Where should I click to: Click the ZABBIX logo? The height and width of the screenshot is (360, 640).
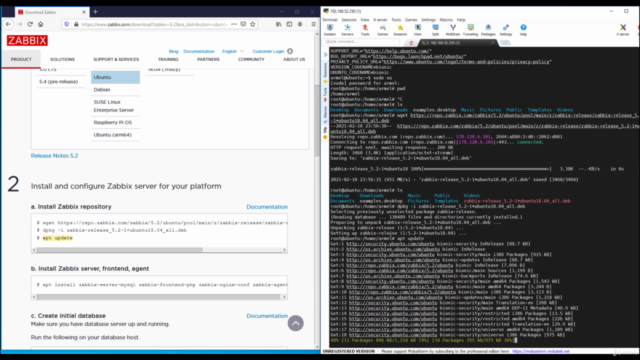tap(27, 40)
